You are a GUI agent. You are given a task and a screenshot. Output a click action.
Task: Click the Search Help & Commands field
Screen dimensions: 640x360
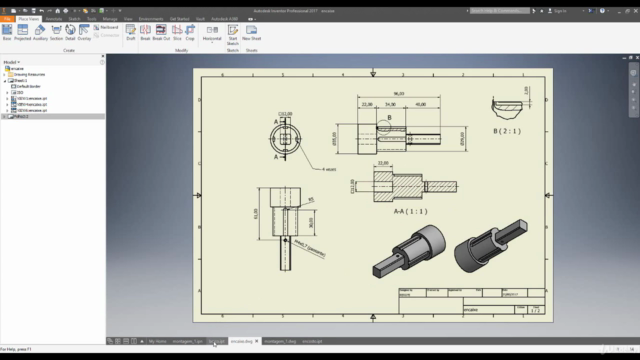click(x=500, y=11)
